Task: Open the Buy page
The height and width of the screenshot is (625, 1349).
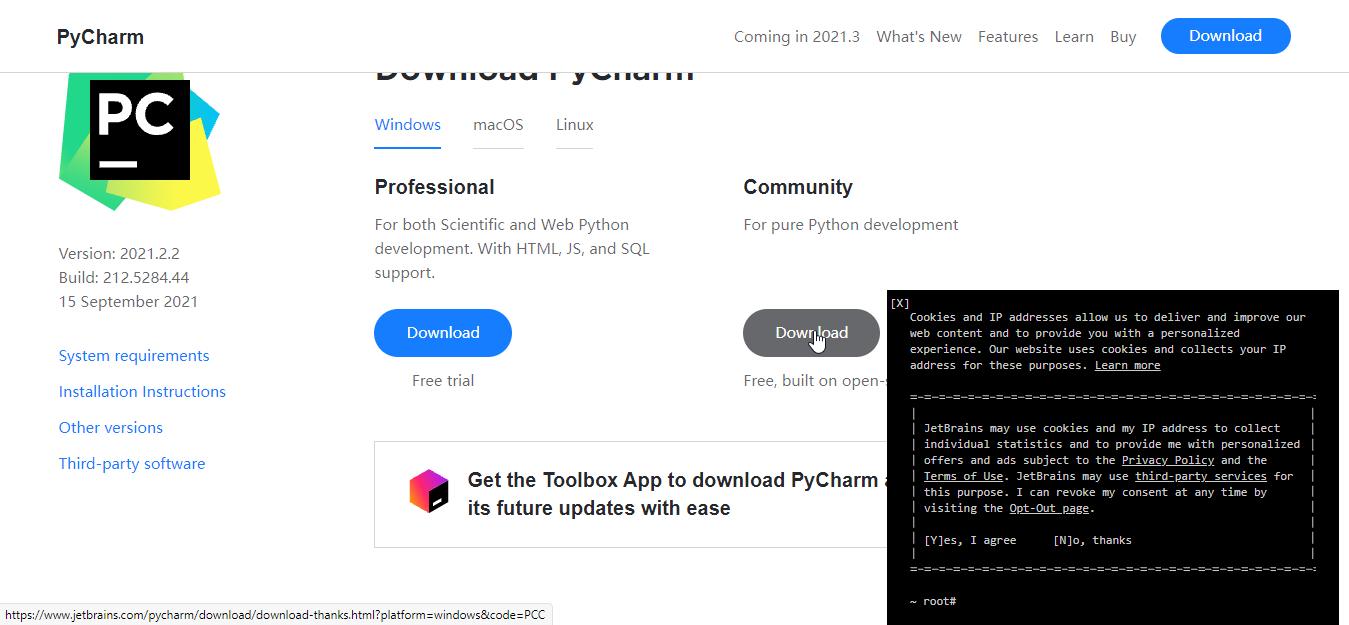Action: pos(1122,36)
